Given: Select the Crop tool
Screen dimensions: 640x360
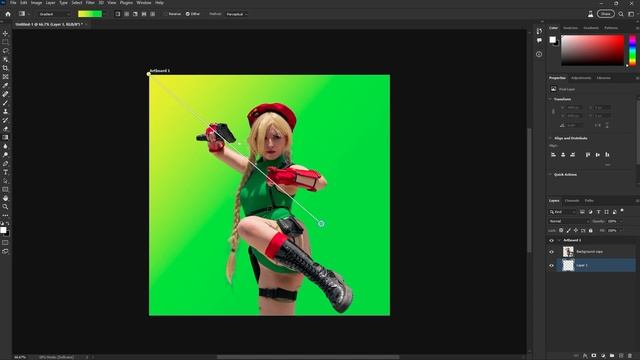Looking at the screenshot, I should [x=5, y=68].
